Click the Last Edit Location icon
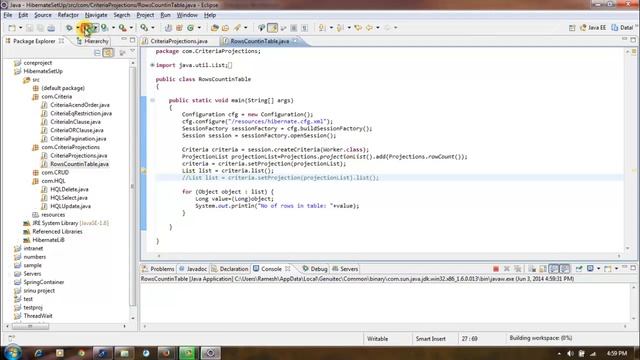640x360 pixels. [x=358, y=28]
